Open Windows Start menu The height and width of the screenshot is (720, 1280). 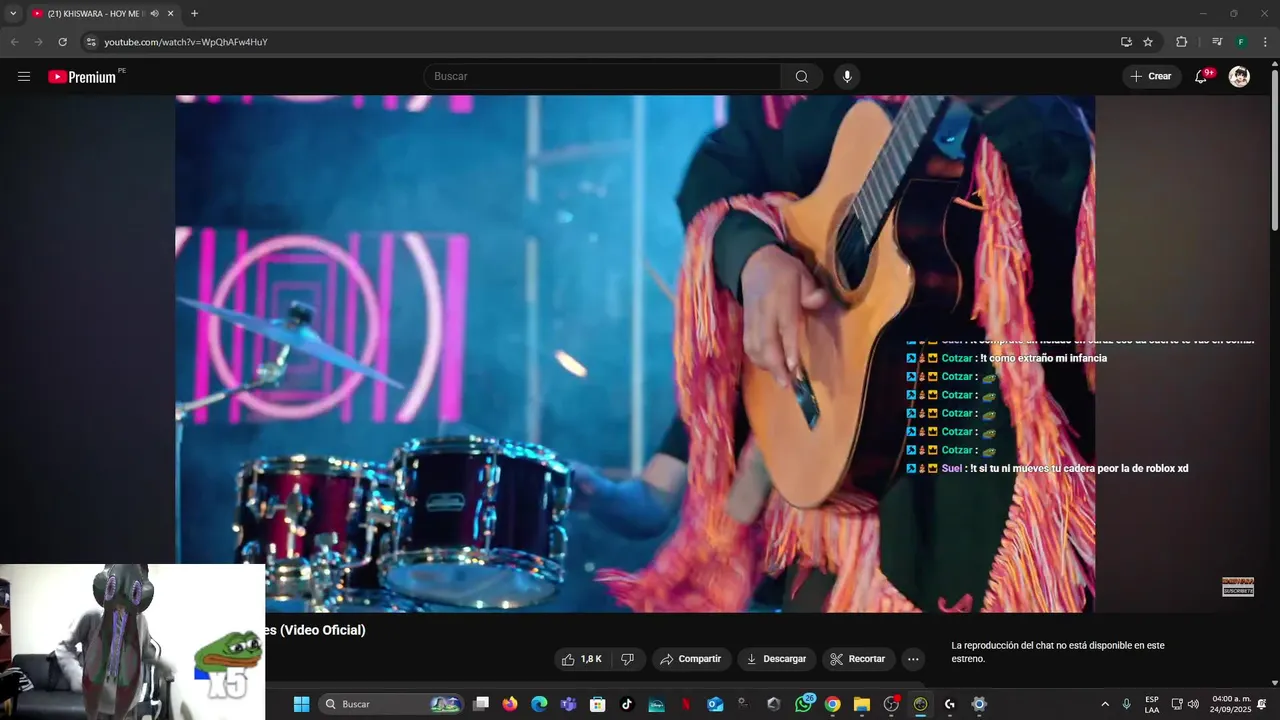pos(301,704)
